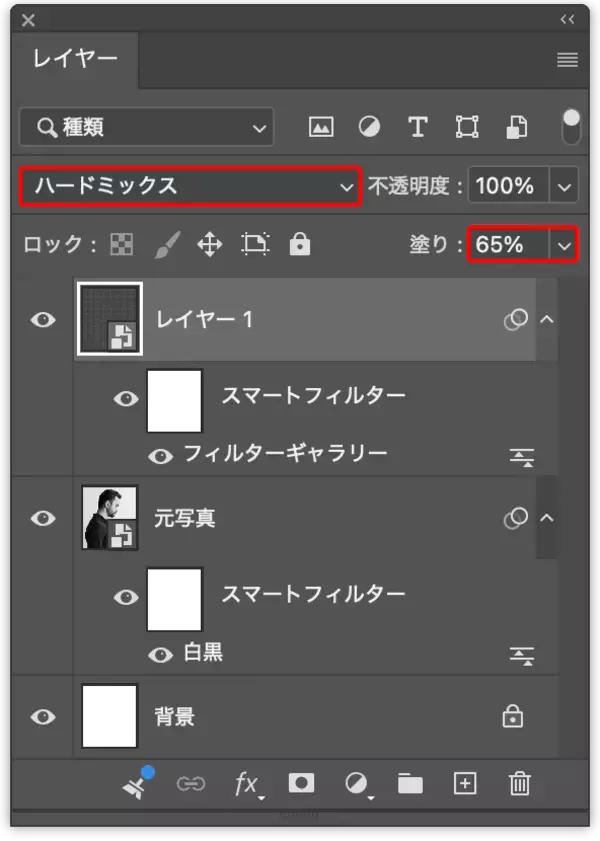Toggle the layer filtering on/off switch

click(x=571, y=127)
